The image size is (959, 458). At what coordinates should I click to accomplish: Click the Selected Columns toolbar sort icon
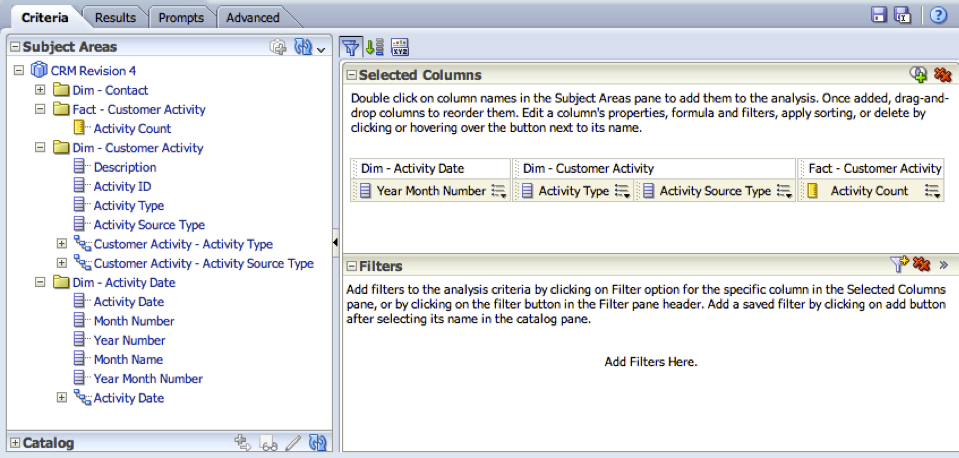(x=374, y=47)
